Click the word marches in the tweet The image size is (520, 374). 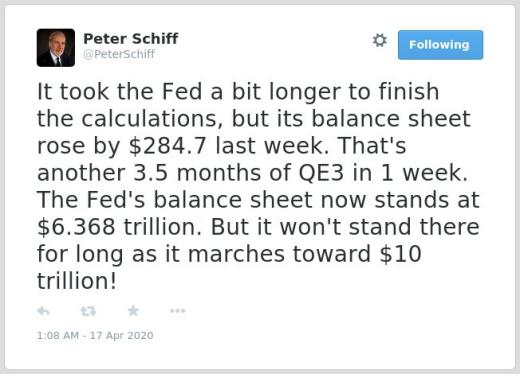(236, 254)
